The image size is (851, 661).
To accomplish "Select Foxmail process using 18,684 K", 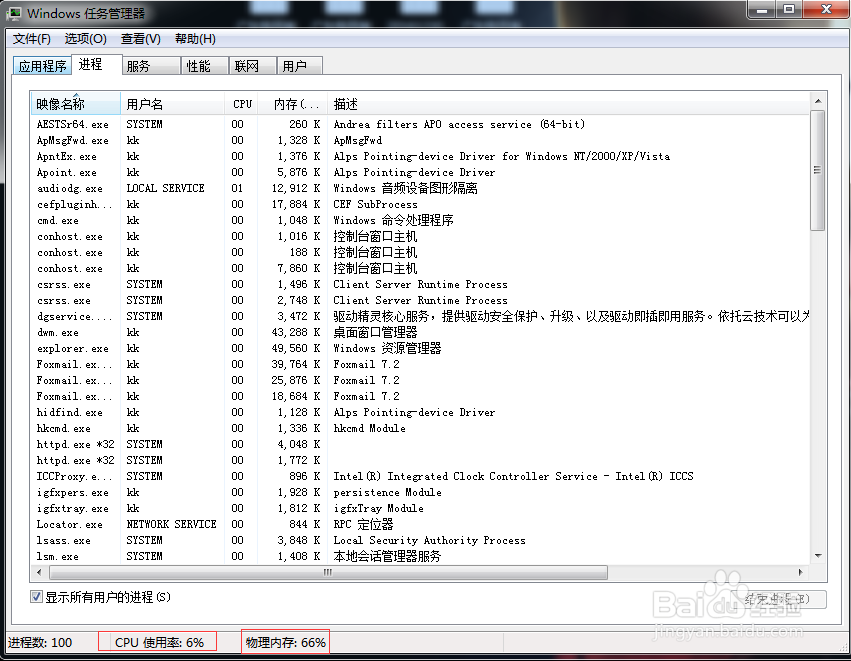I will click(x=420, y=397).
